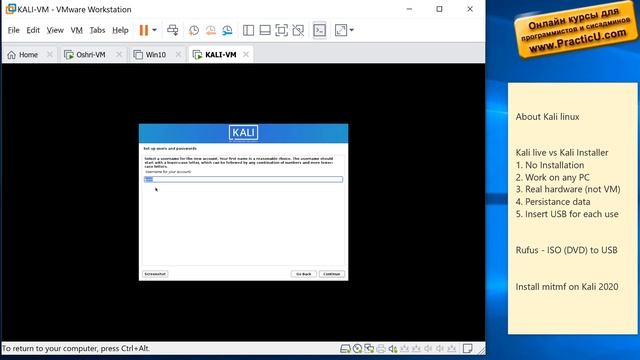Viewport: 640px width, 360px height.
Task: Take a snapshot of the VM
Action: click(x=194, y=30)
